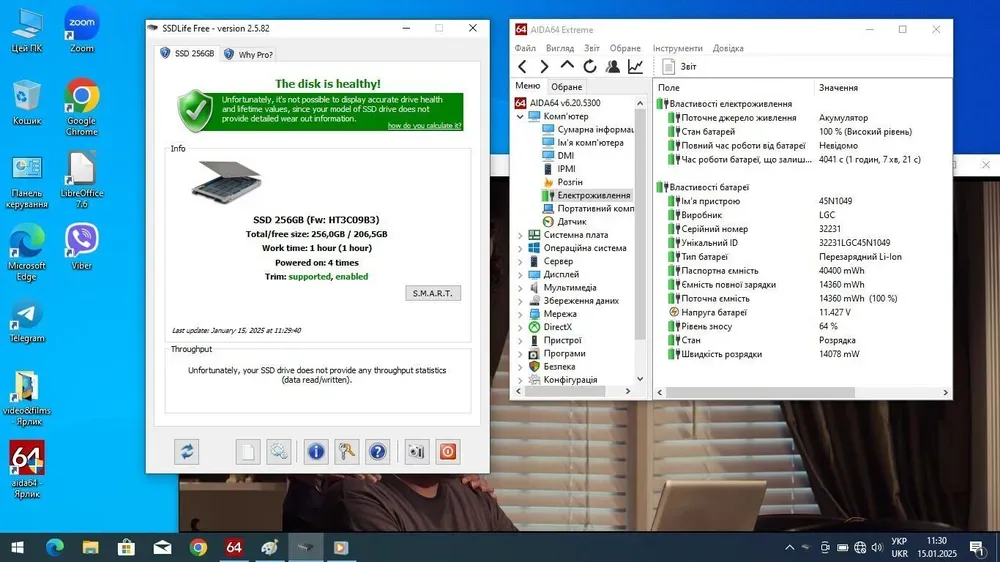
Task: Click the AIDA64 back arrow
Action: pyautogui.click(x=522, y=67)
